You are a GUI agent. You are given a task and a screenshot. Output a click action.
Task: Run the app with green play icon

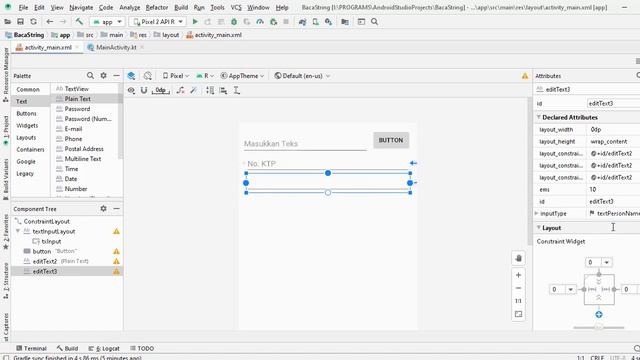[x=195, y=22]
